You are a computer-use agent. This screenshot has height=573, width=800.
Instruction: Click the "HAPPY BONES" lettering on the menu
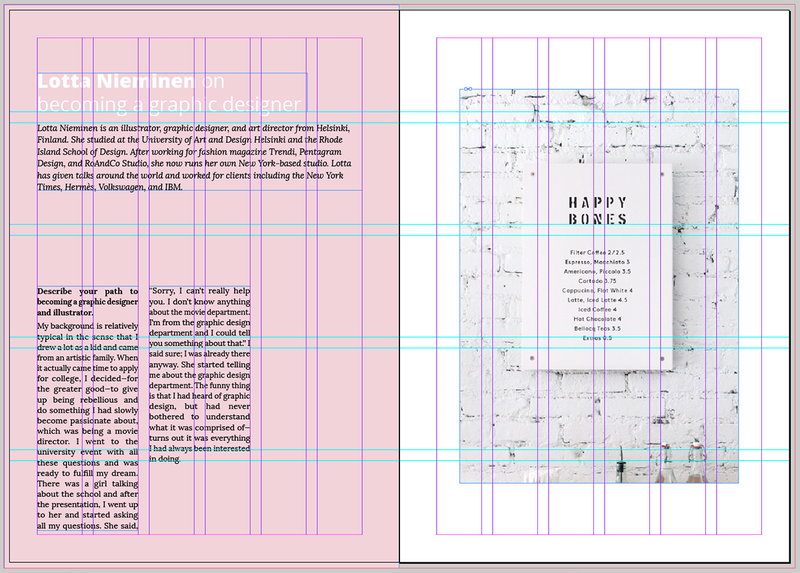tap(599, 211)
